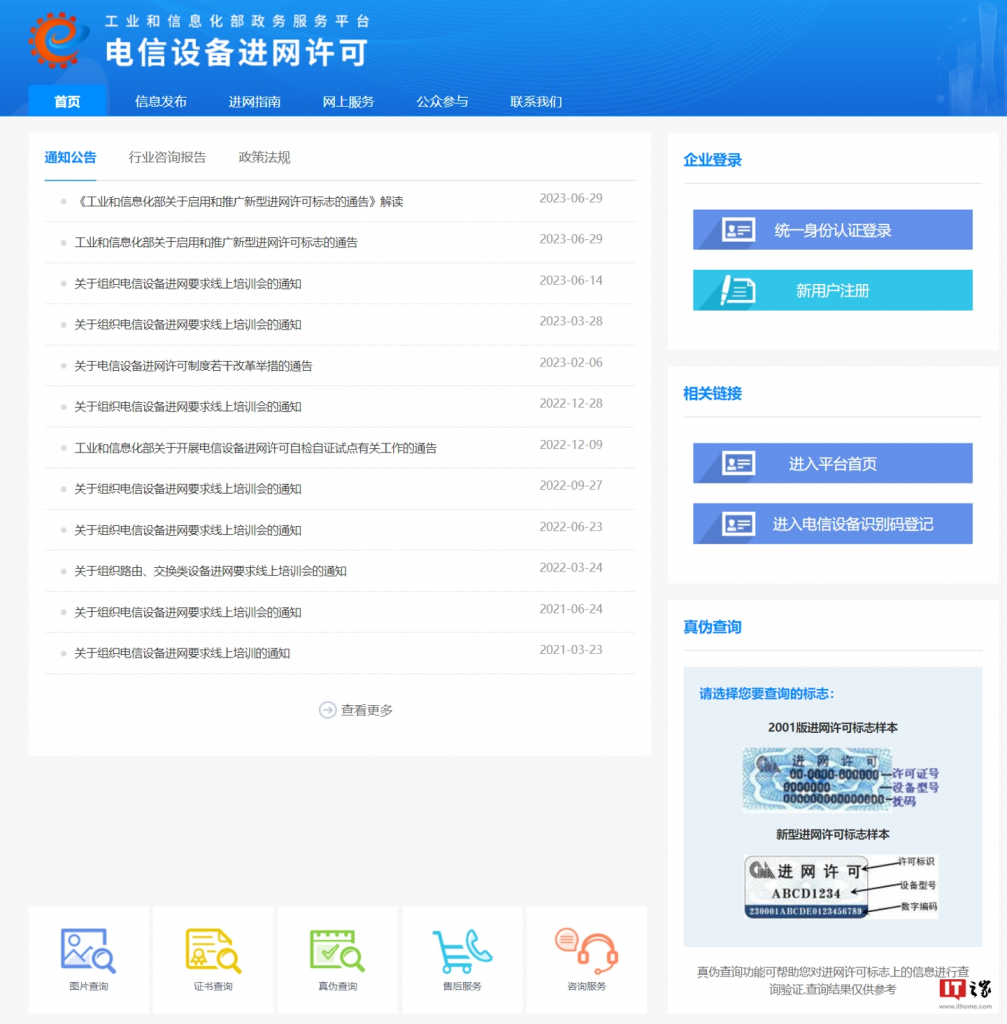
Task: Select 网上服务 in the top navigation
Action: (x=348, y=100)
